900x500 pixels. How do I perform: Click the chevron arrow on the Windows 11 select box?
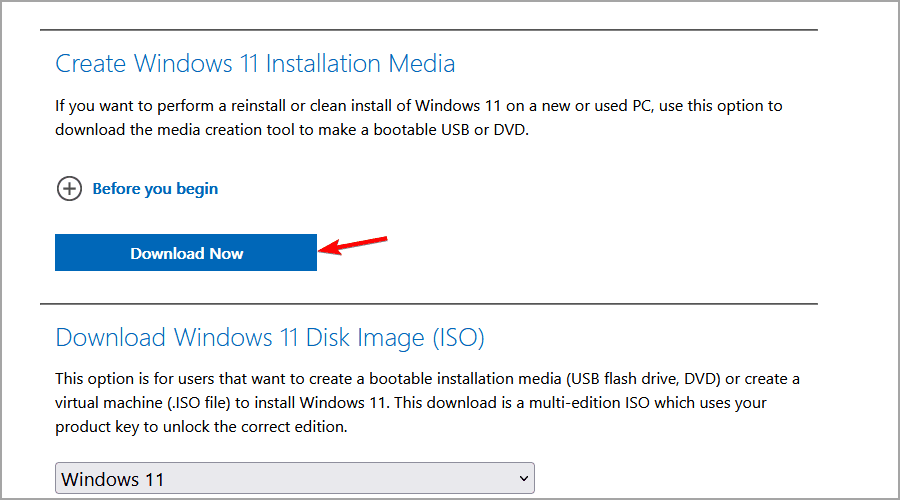point(523,479)
